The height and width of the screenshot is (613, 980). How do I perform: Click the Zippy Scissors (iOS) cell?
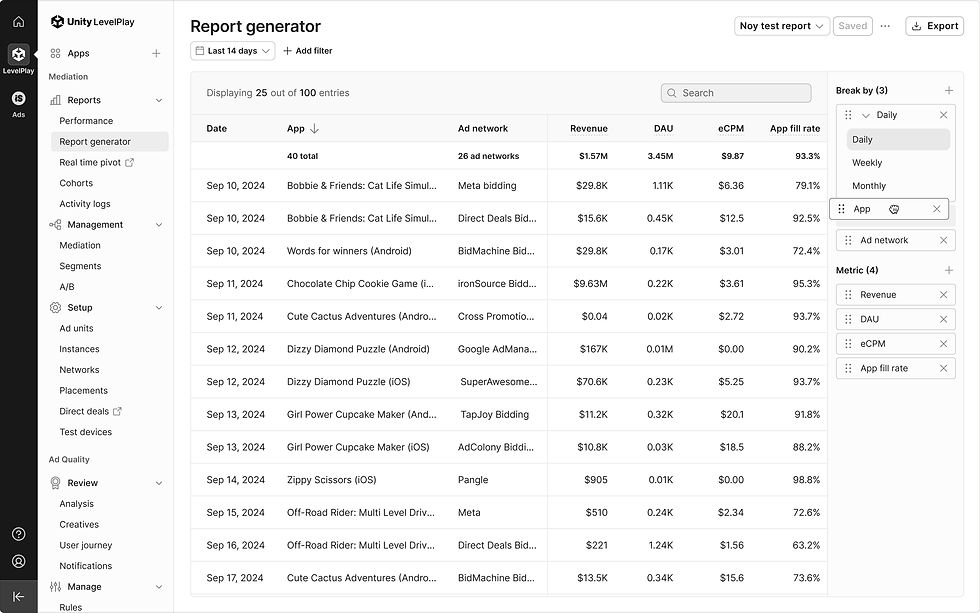point(331,480)
